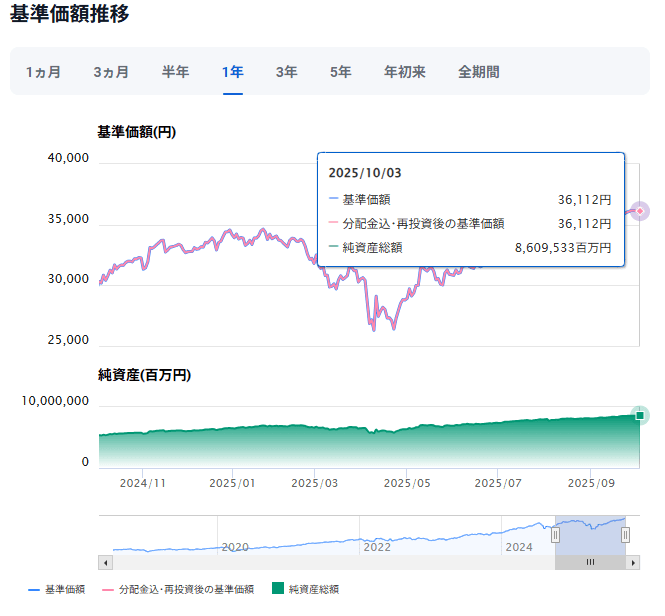This screenshot has width=665, height=616.
Task: Choose the 年初来 range tab
Action: tap(405, 72)
